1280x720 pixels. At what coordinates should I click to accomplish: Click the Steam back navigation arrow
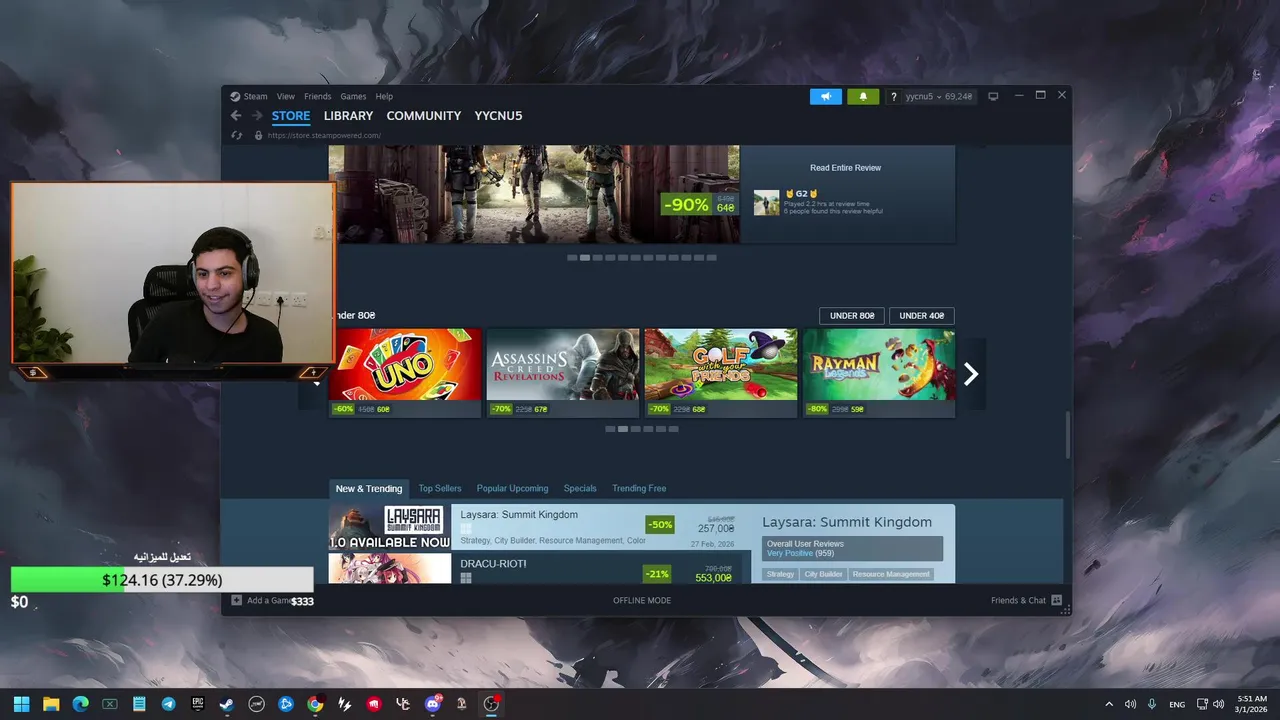(236, 116)
